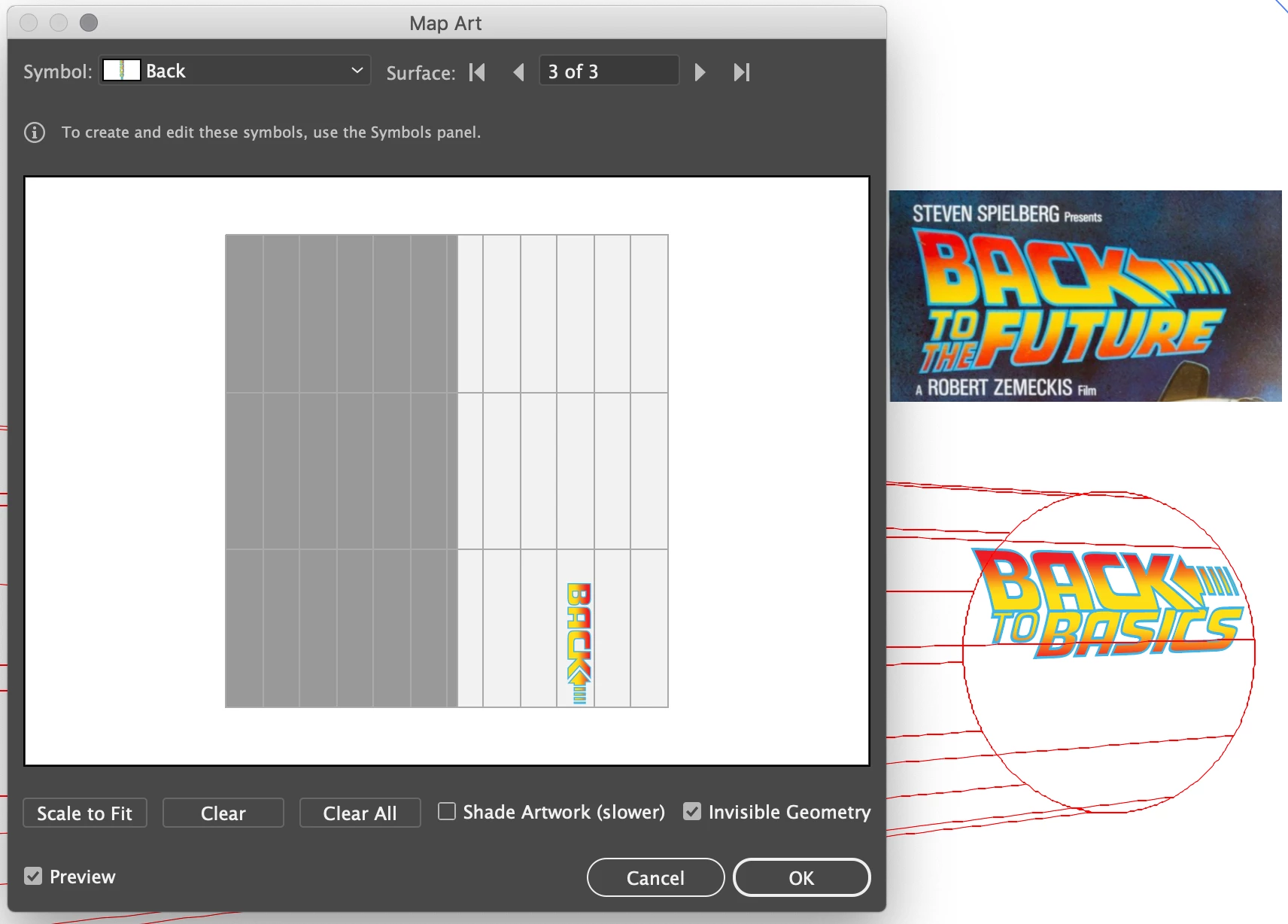Jump to the last surface
The width and height of the screenshot is (1288, 924).
[x=742, y=72]
